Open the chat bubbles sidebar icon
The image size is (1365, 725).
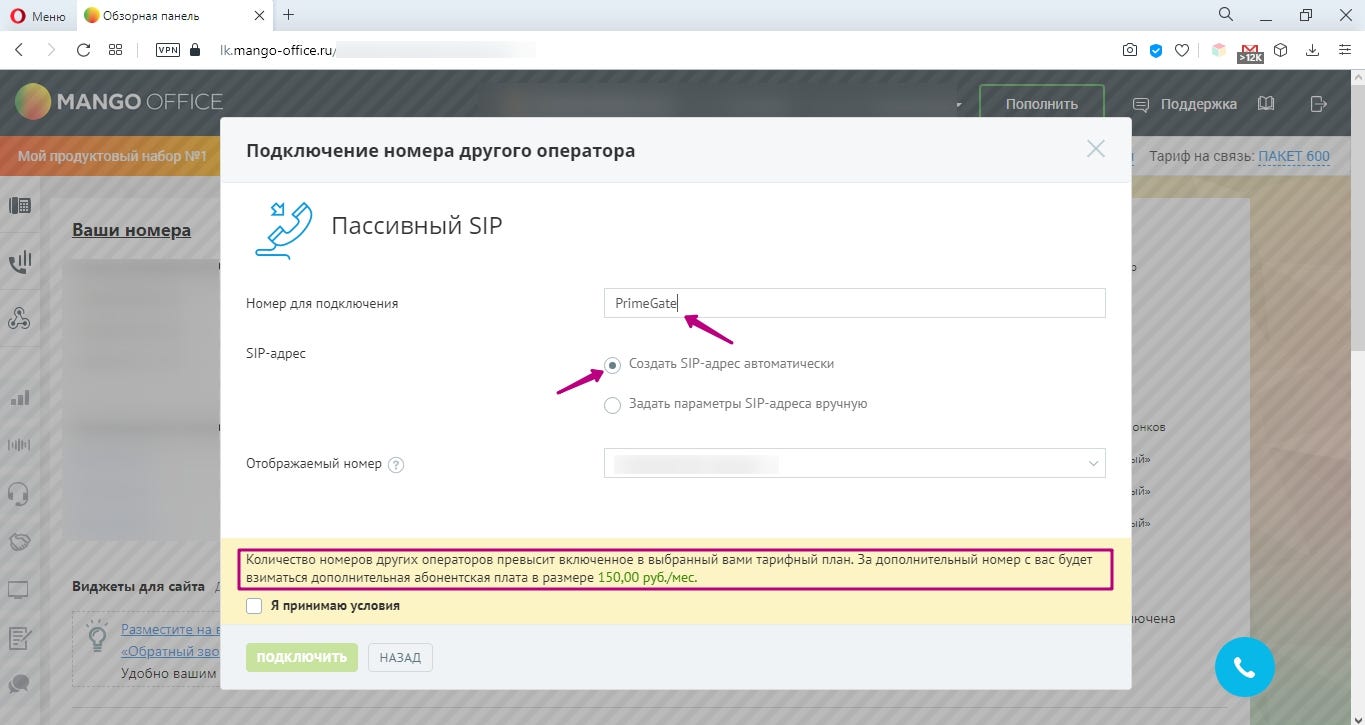pyautogui.click(x=19, y=684)
